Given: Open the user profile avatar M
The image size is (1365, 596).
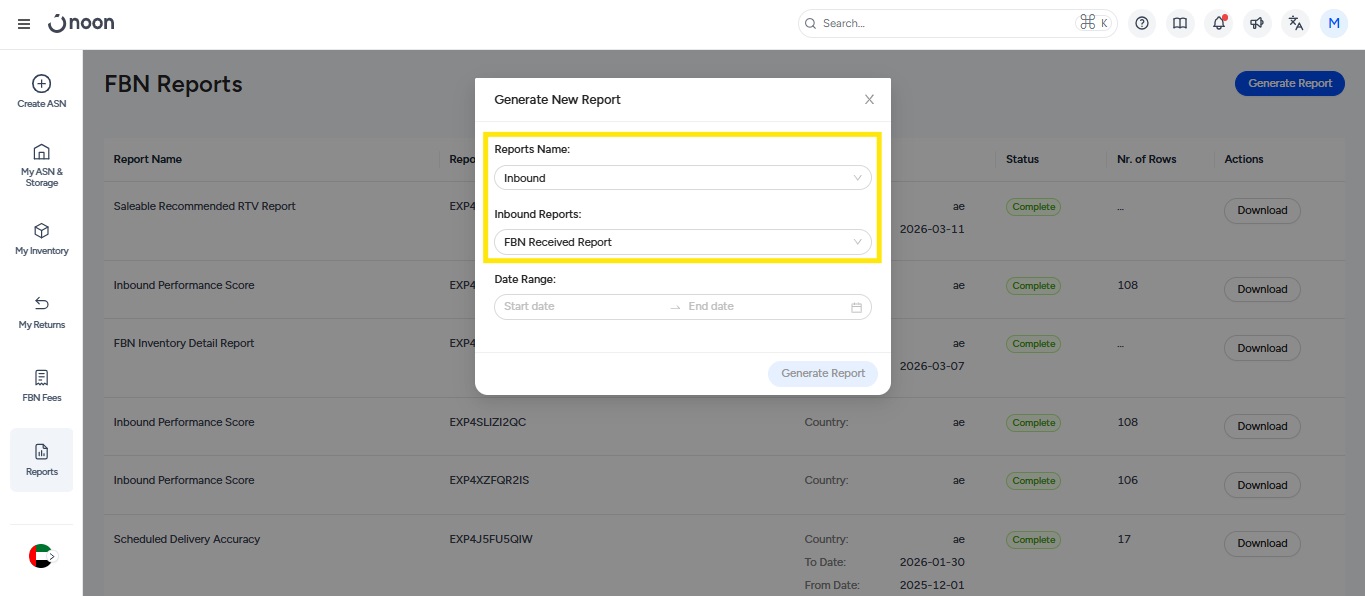Looking at the screenshot, I should pos(1334,24).
